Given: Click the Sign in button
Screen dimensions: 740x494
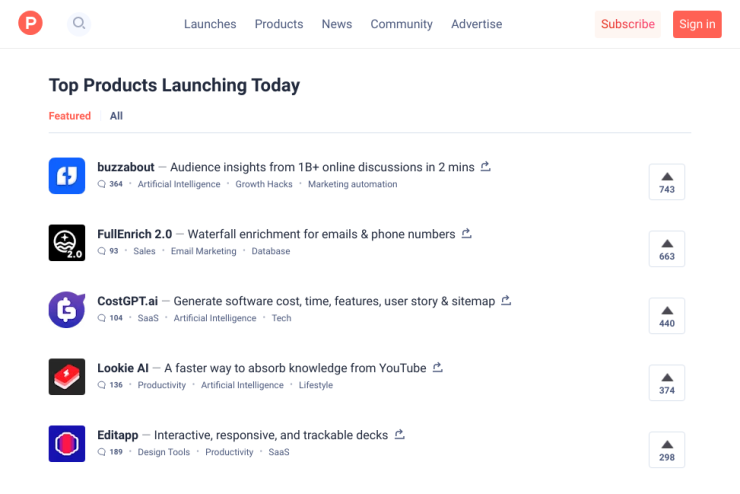Looking at the screenshot, I should (697, 24).
